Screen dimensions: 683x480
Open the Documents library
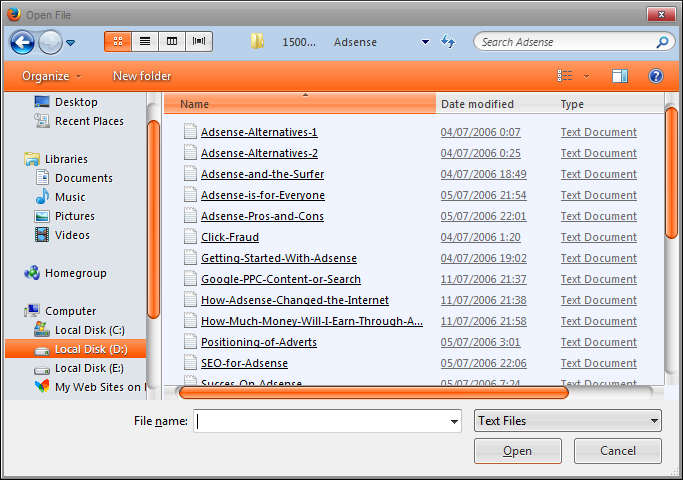(x=74, y=178)
